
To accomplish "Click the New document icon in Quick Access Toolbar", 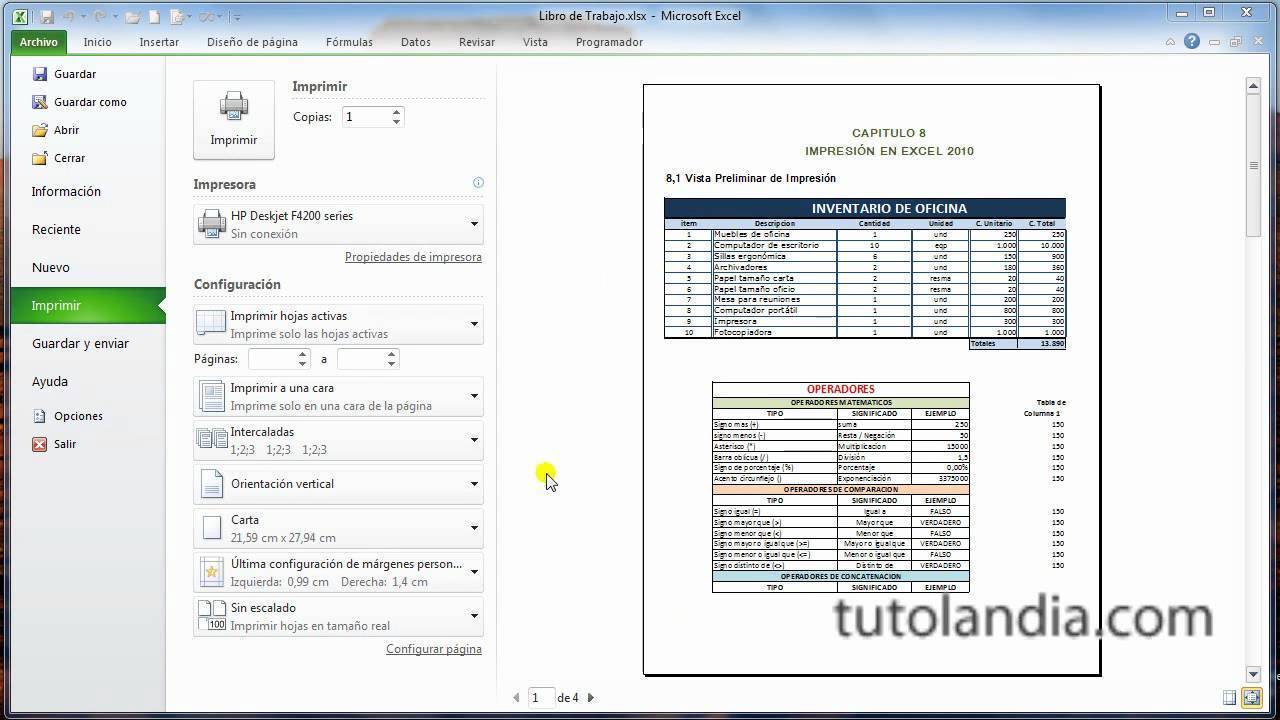I will coord(154,16).
